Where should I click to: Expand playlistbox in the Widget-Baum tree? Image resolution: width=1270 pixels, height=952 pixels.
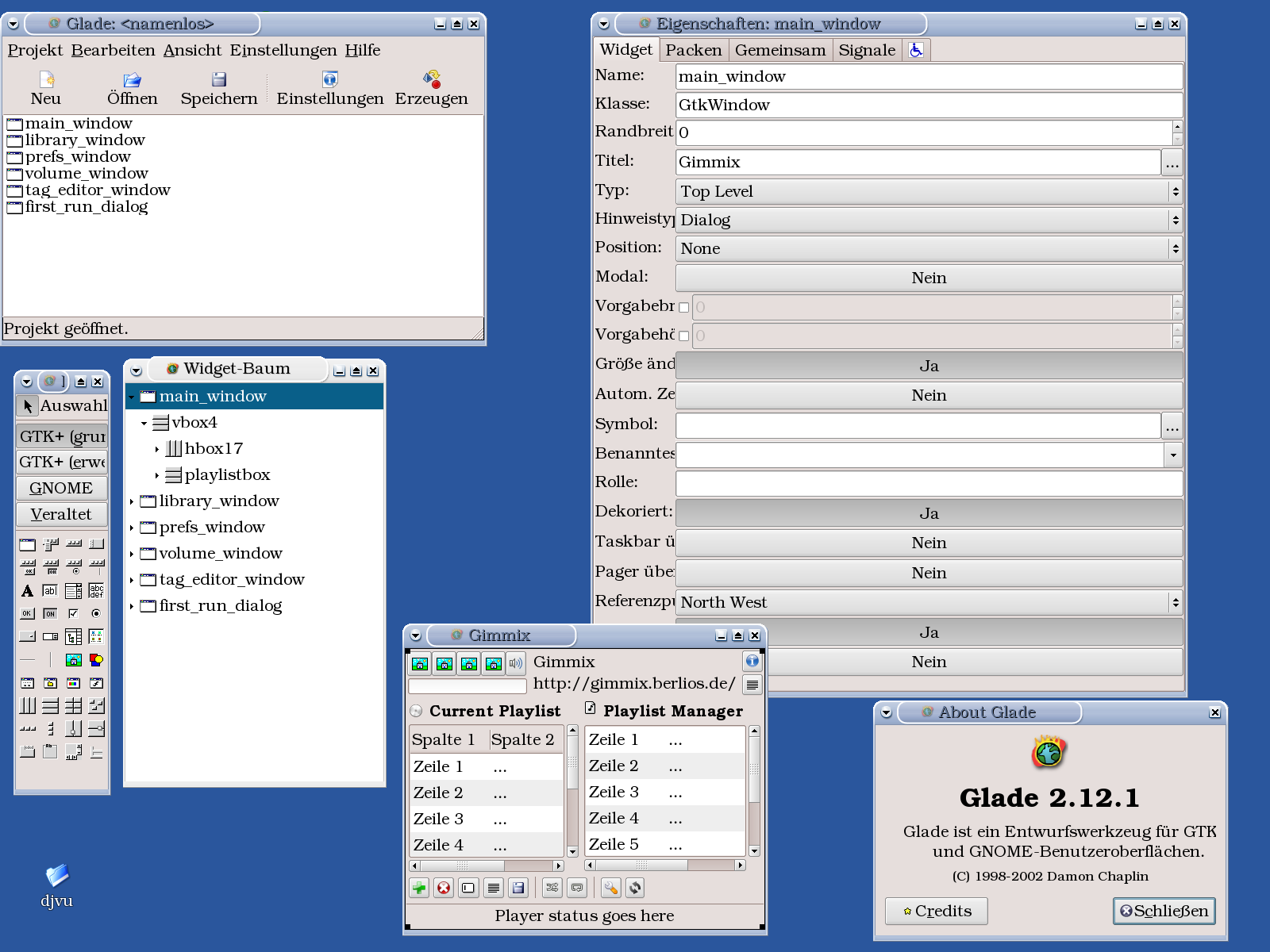(157, 475)
